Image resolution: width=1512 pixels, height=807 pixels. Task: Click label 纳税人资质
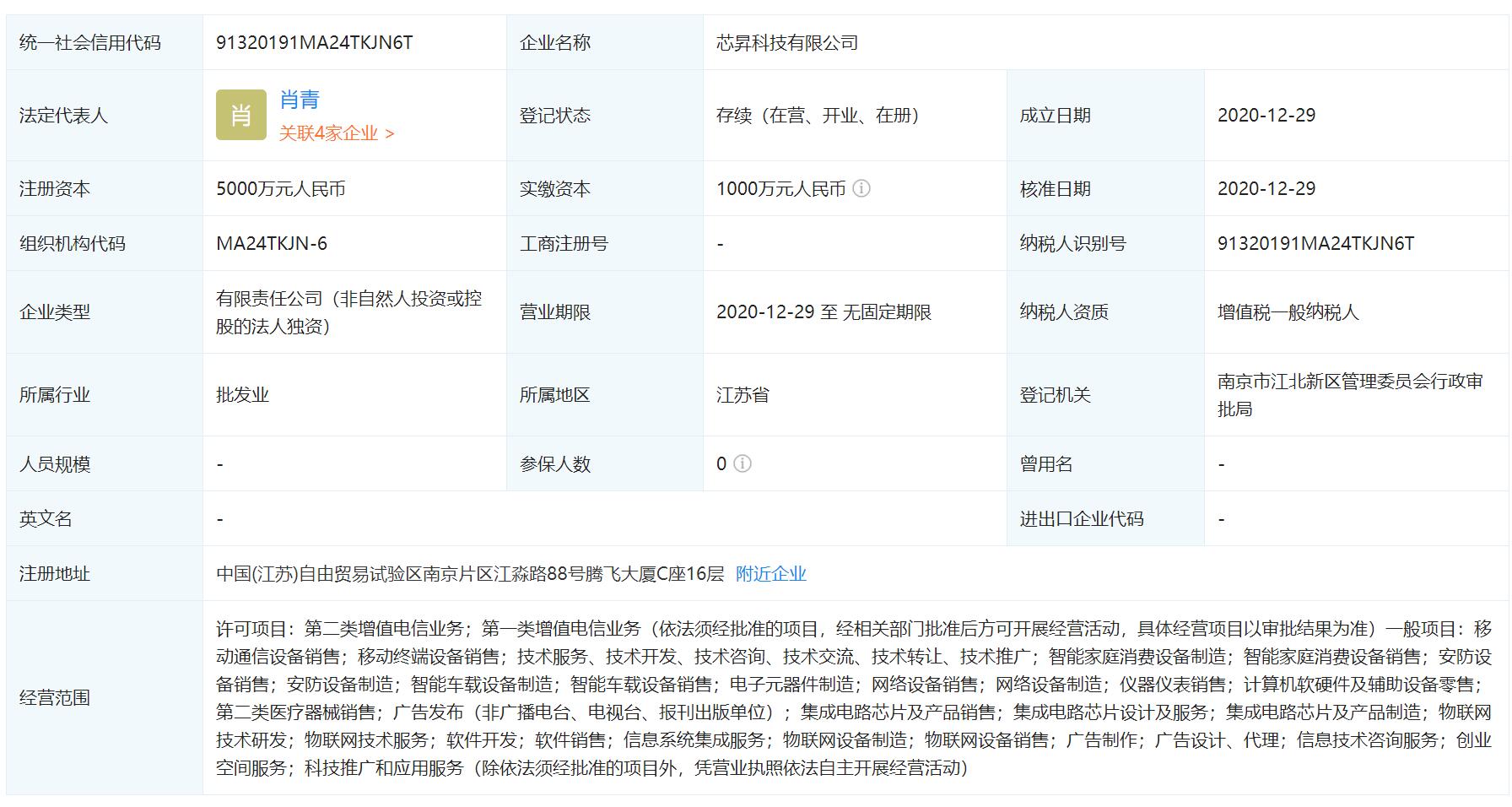1064,312
